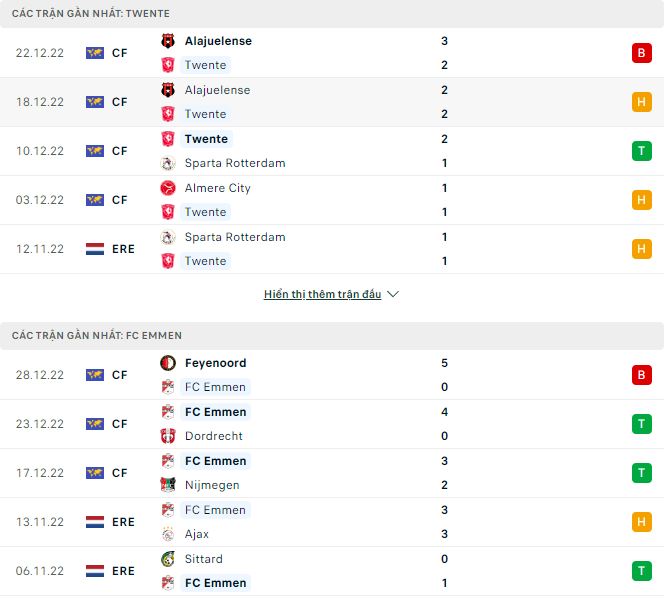Click the green T badge for Dordrecht match
Image resolution: width=666 pixels, height=600 pixels.
point(641,424)
